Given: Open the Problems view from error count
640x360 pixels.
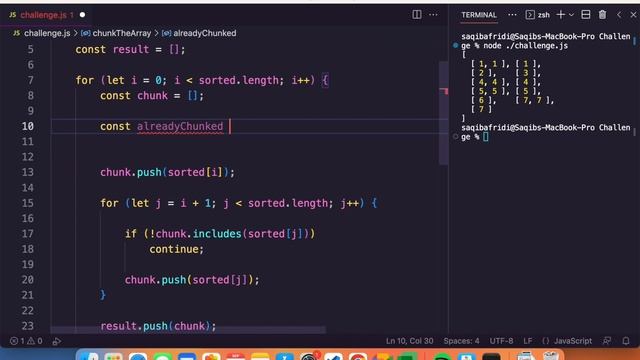Looking at the screenshot, I should tap(26, 341).
